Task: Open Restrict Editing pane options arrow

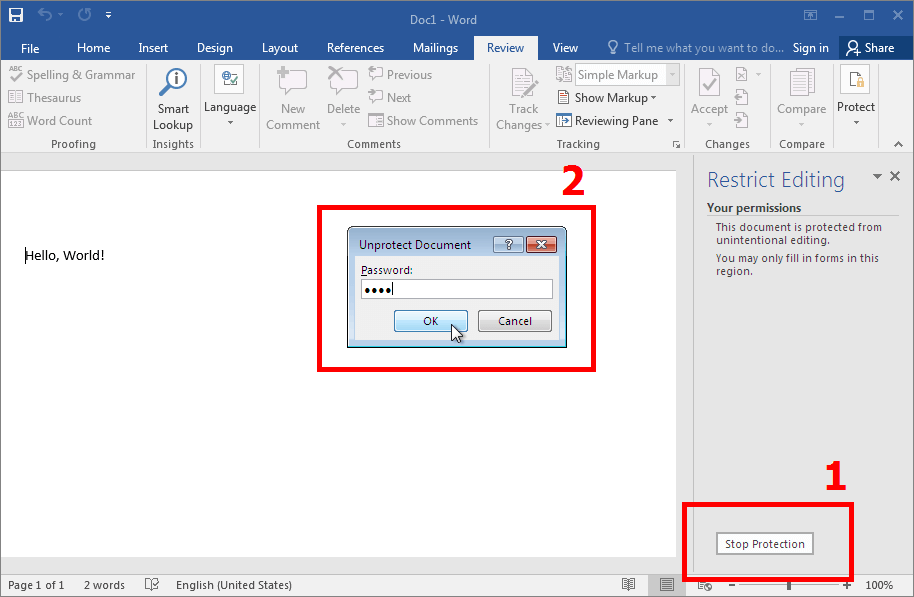Action: click(x=878, y=176)
